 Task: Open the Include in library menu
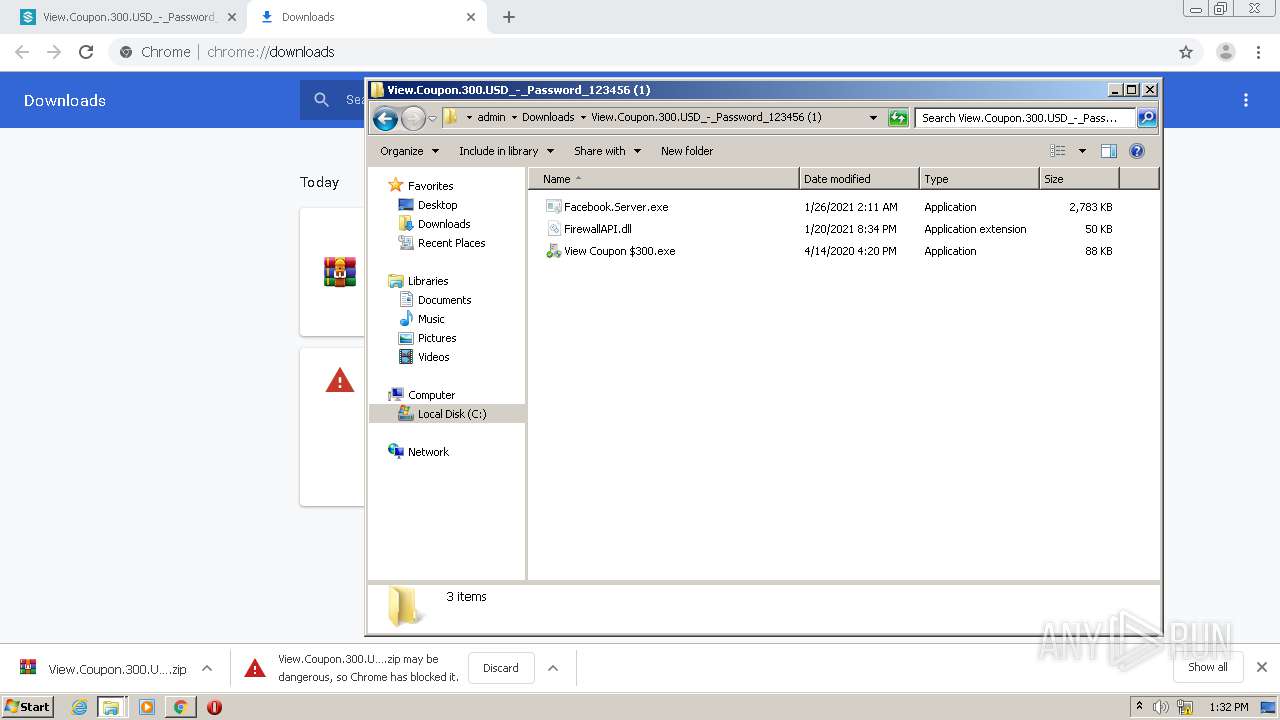[x=506, y=151]
